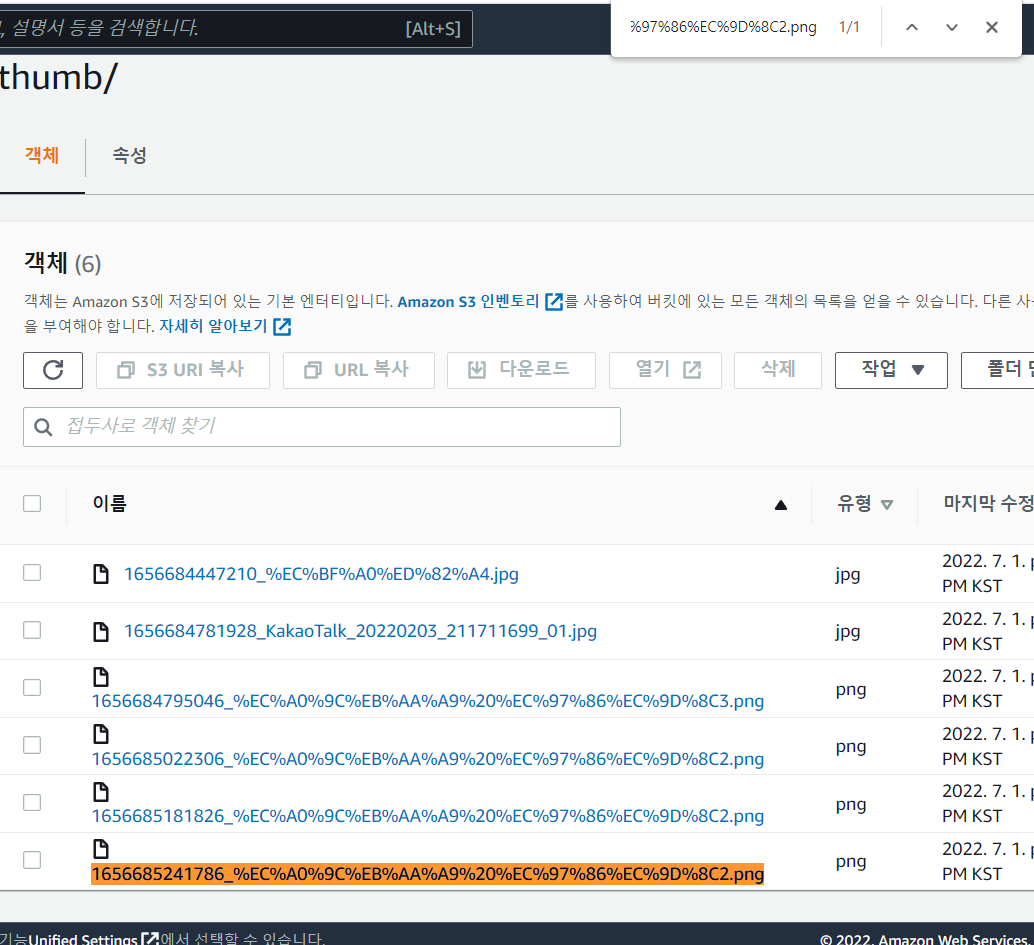Check the box for 1656685241786 png file
The height and width of the screenshot is (945, 1034).
point(32,859)
